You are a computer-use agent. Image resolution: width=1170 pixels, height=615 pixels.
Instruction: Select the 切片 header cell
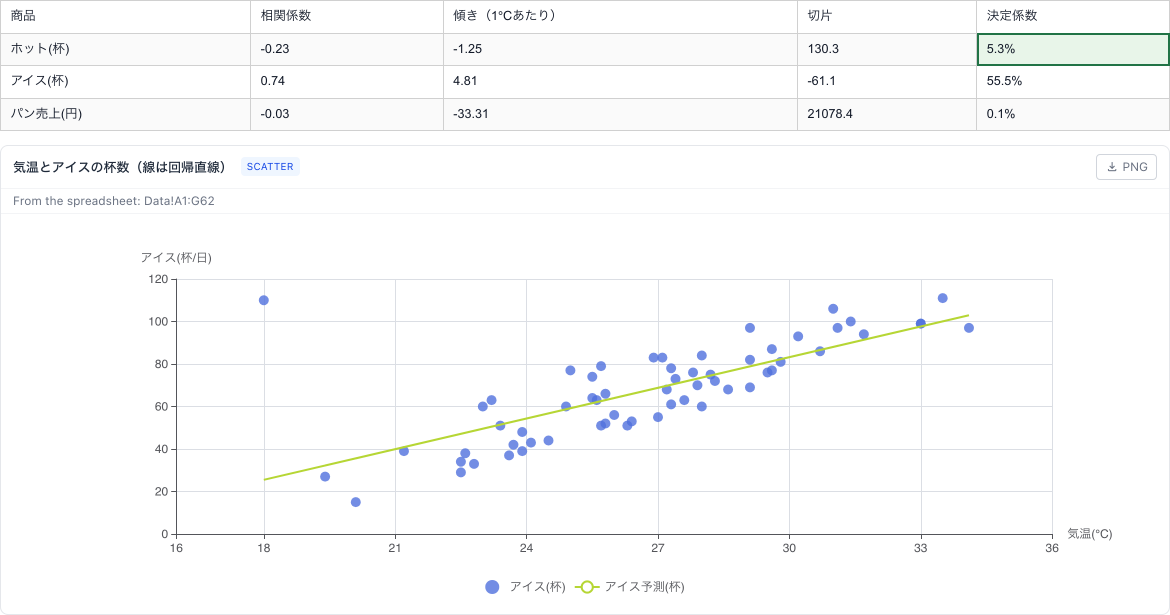click(887, 16)
